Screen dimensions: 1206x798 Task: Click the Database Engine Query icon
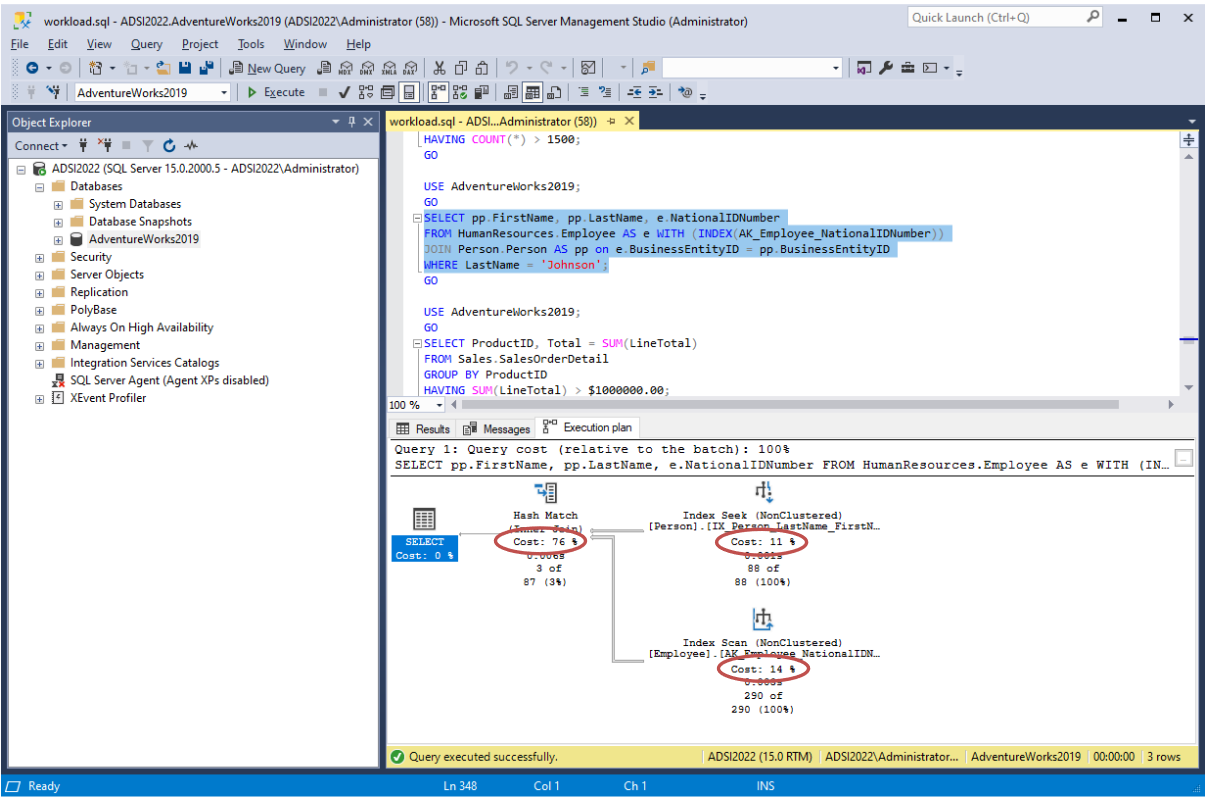point(323,68)
